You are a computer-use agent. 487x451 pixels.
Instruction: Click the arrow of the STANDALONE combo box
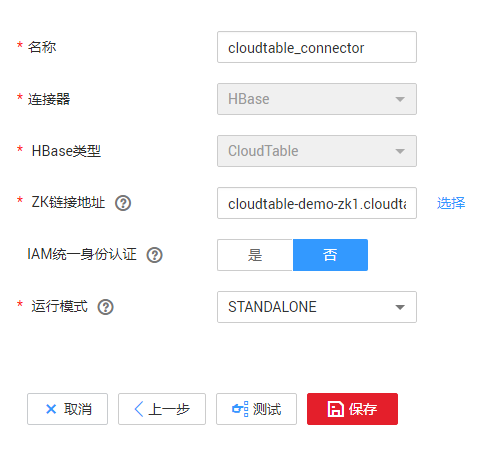(400, 307)
